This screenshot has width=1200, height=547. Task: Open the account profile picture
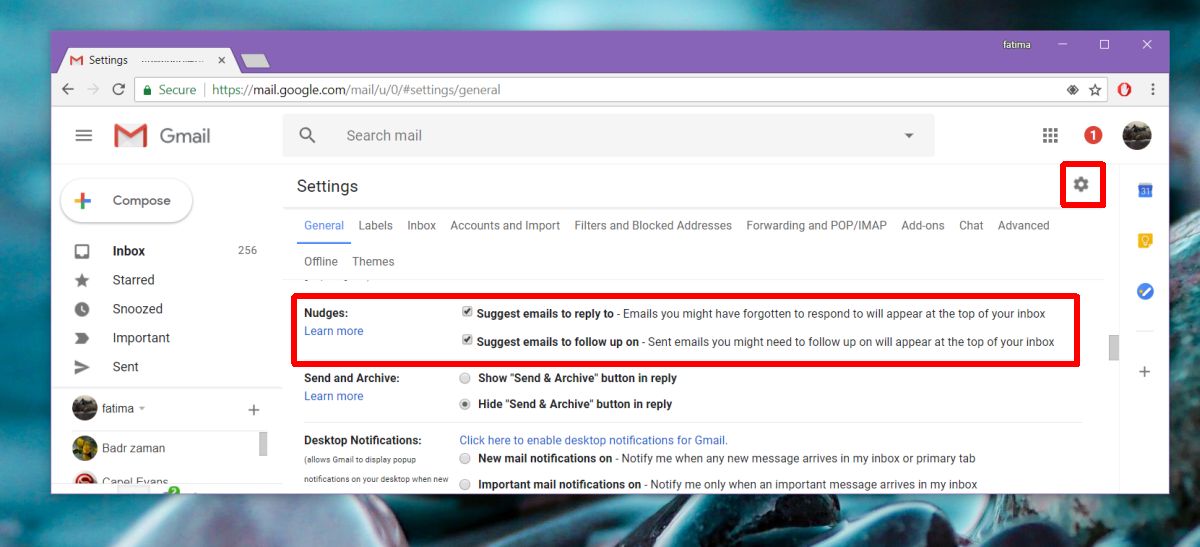click(1137, 135)
